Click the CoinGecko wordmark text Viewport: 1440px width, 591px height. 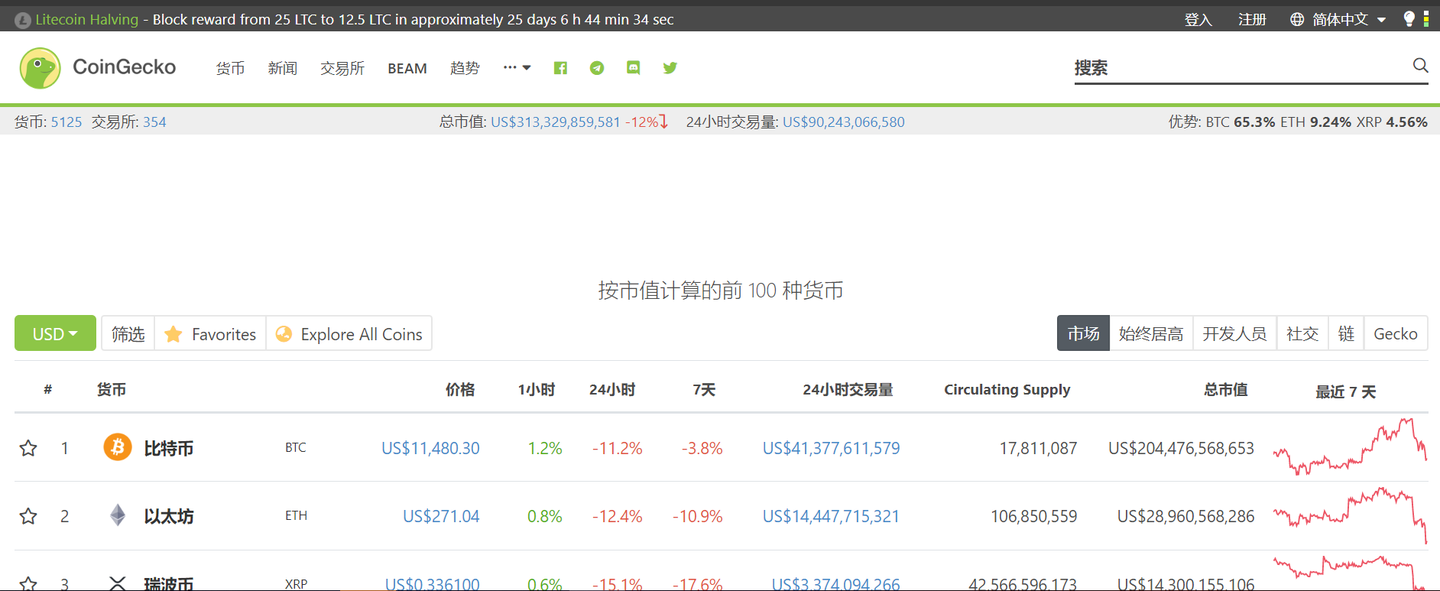pyautogui.click(x=124, y=67)
